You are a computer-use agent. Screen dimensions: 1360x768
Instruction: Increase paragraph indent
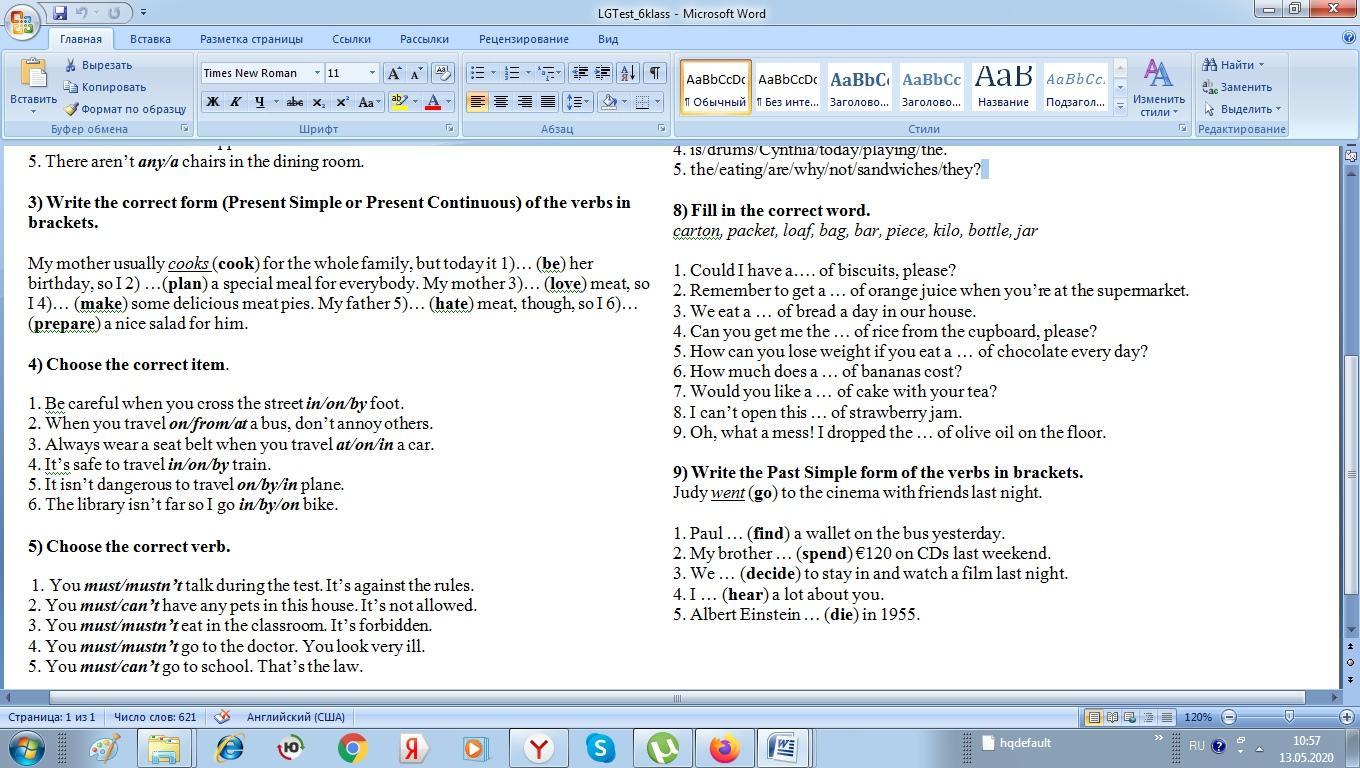click(603, 73)
